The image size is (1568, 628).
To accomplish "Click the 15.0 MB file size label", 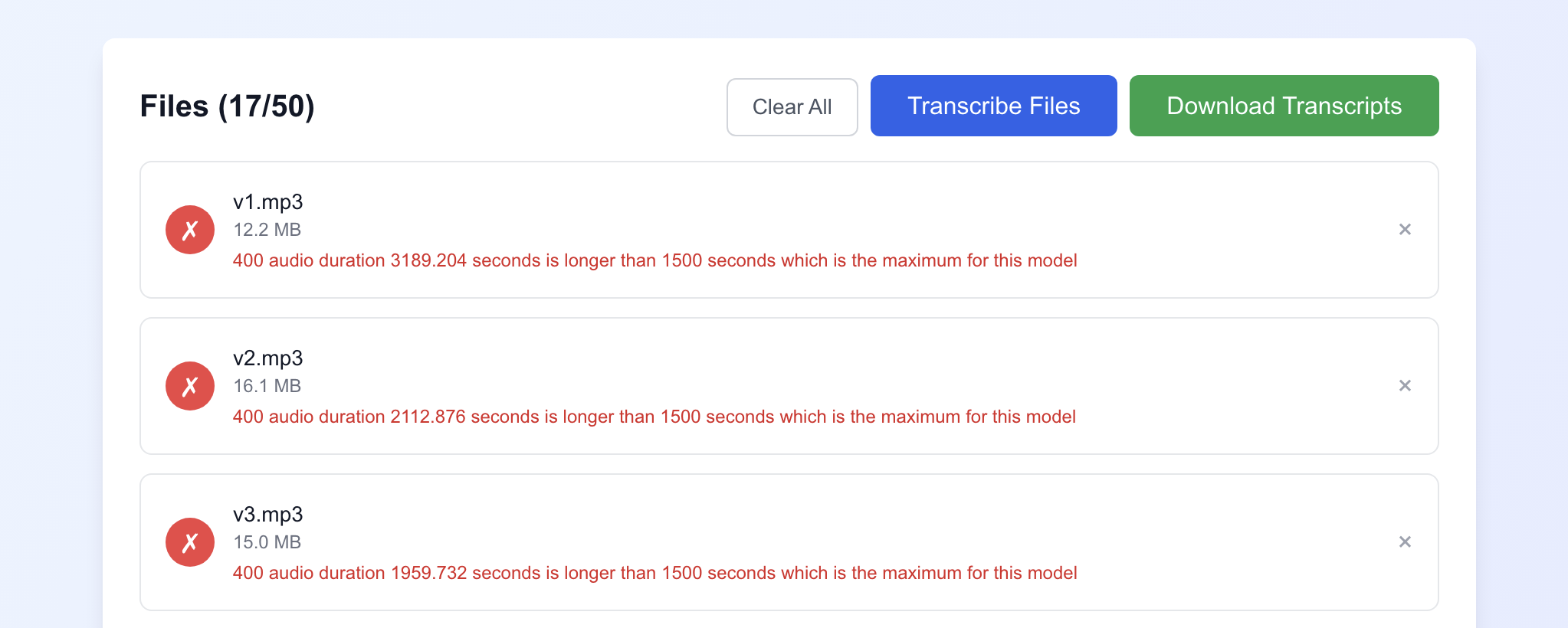I will [x=267, y=542].
